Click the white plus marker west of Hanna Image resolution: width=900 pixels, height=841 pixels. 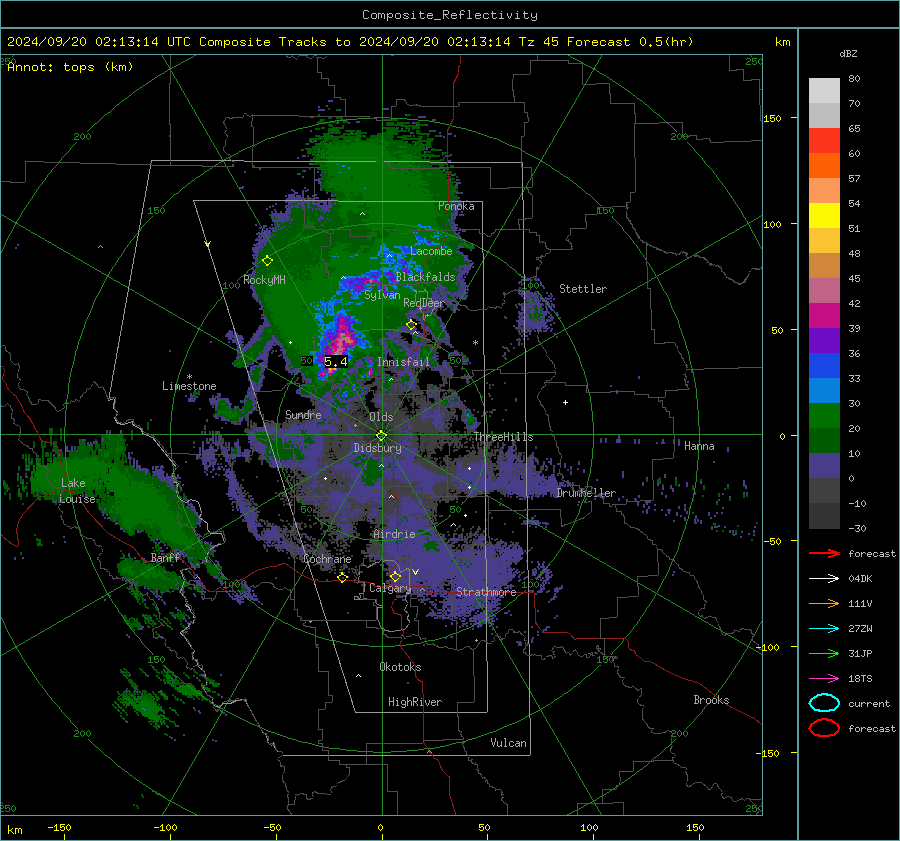coord(565,402)
